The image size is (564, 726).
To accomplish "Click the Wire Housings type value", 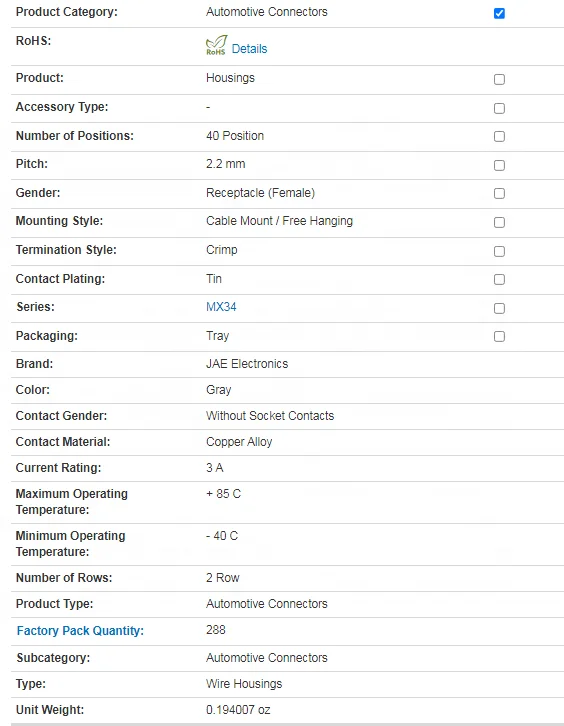I will pos(244,684).
